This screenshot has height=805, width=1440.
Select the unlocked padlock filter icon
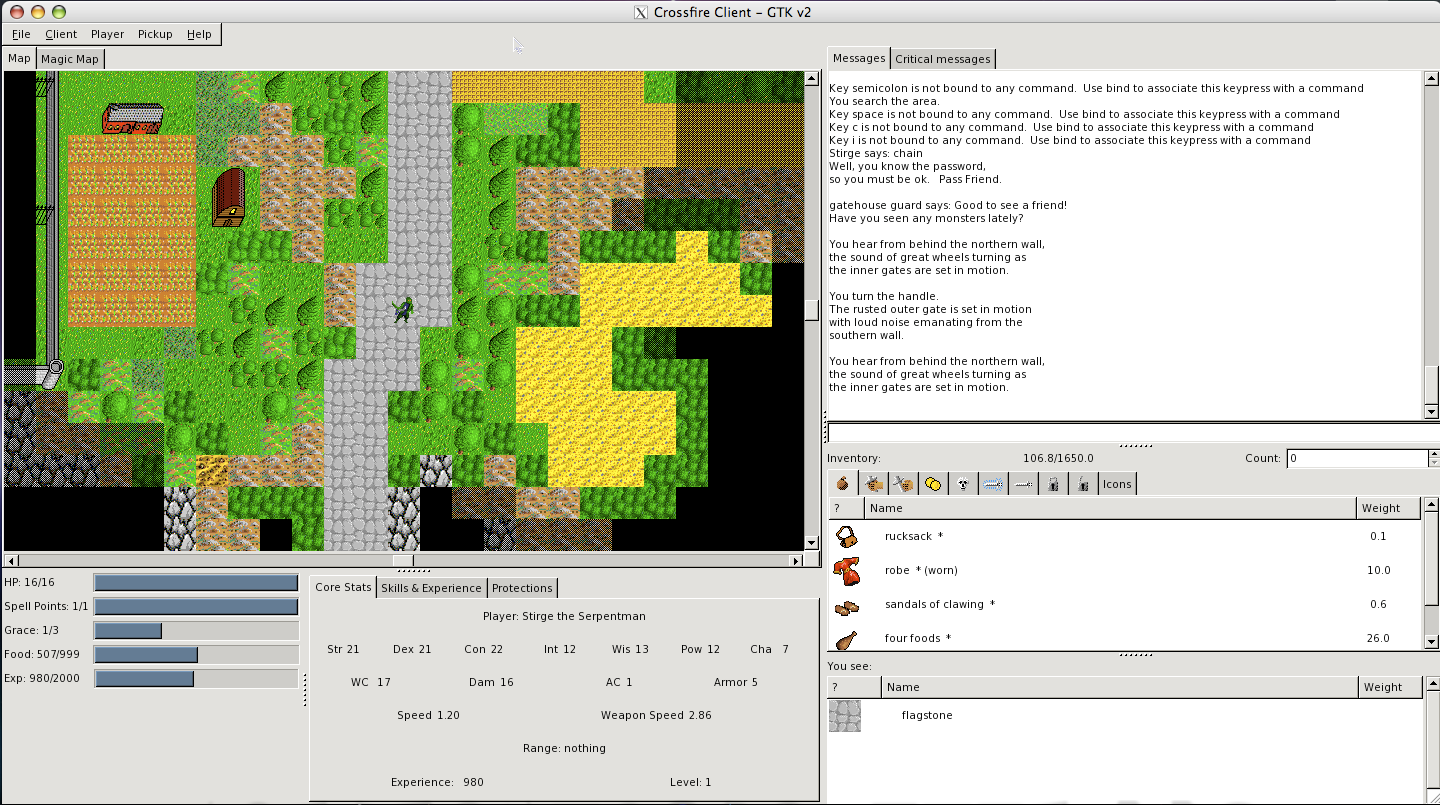pos(1083,483)
